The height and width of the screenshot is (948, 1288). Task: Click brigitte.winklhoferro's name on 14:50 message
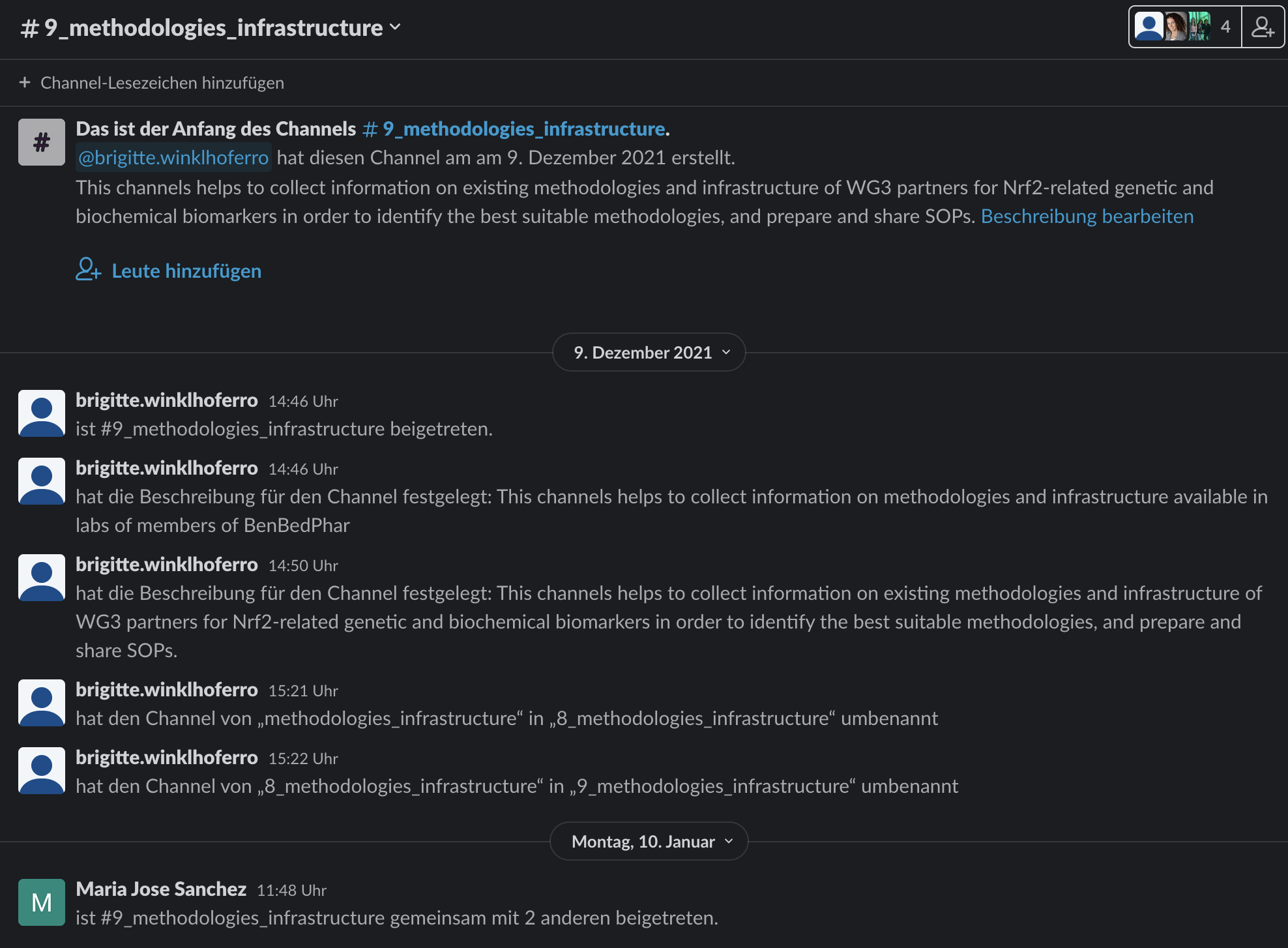[167, 565]
